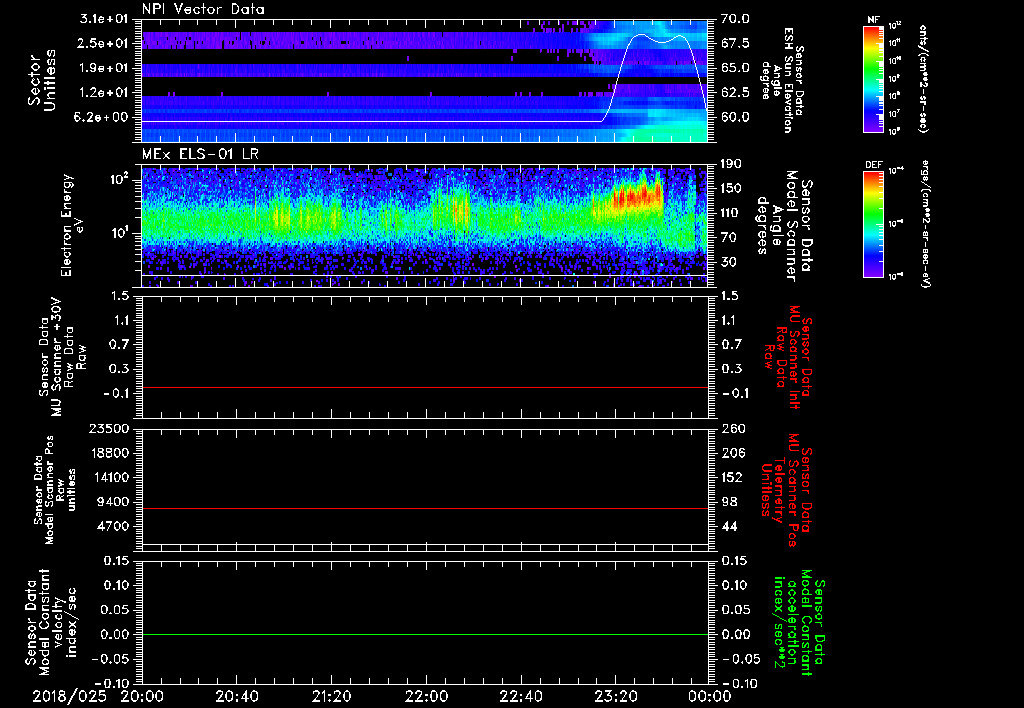Click the 70.0 tick on sun elevation axis
Image resolution: width=1024 pixels, height=708 pixels.
(x=736, y=19)
